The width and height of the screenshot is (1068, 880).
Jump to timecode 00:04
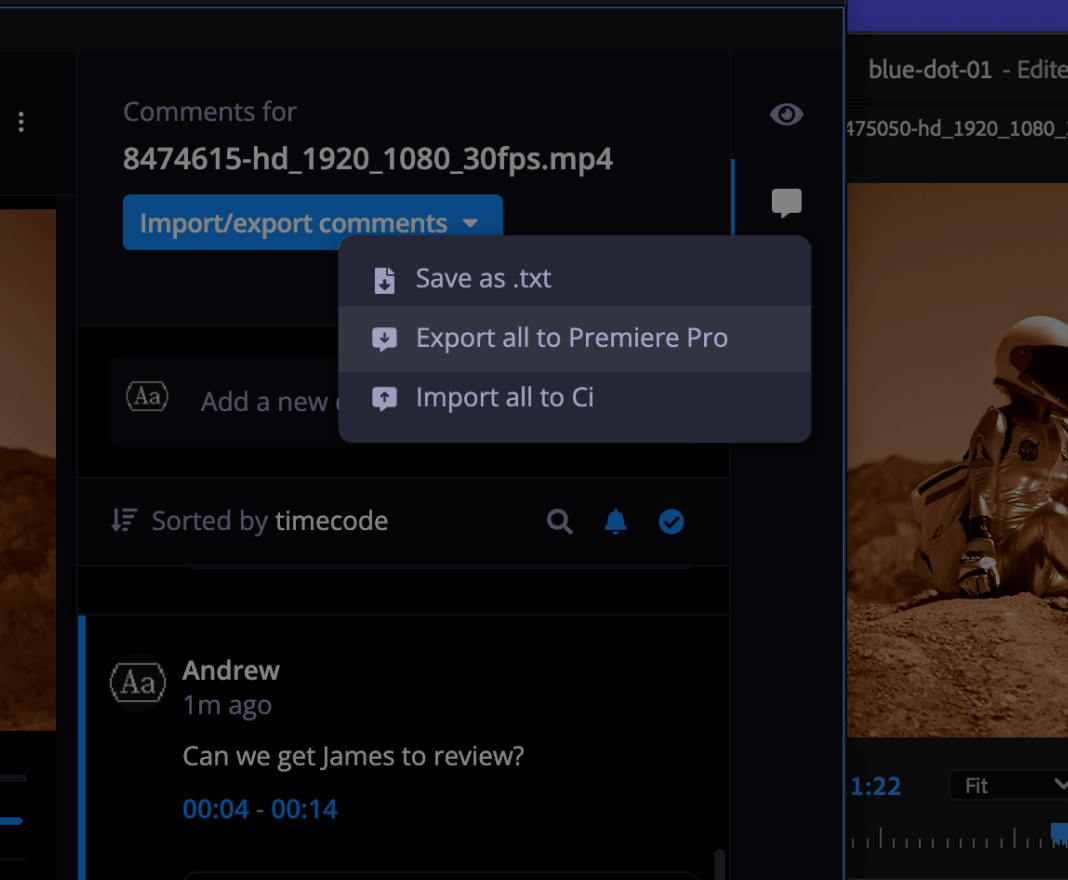pyautogui.click(x=216, y=809)
